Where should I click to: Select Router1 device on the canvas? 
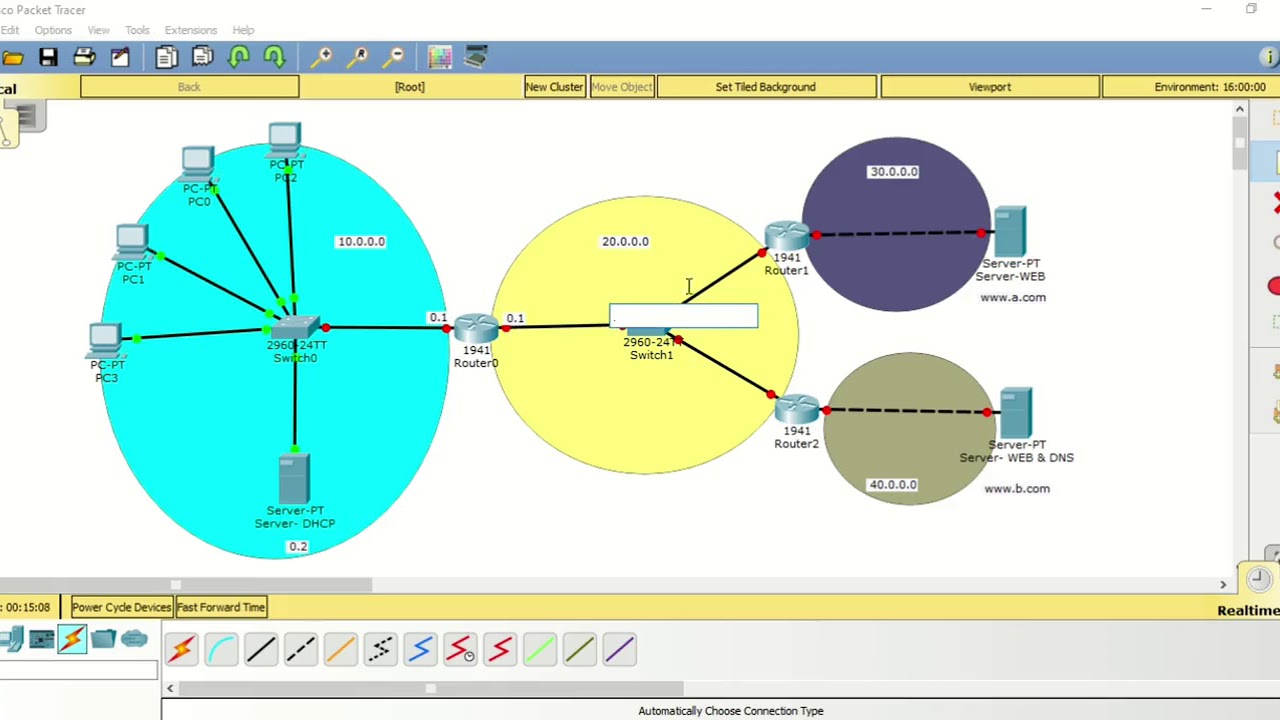tap(787, 237)
